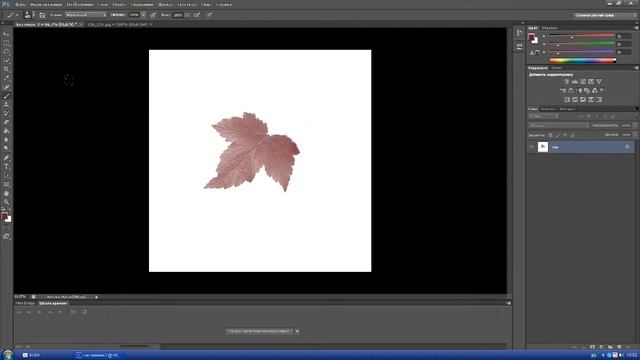Change the screen mode icon
The width and height of the screenshot is (640, 360).
point(6,236)
